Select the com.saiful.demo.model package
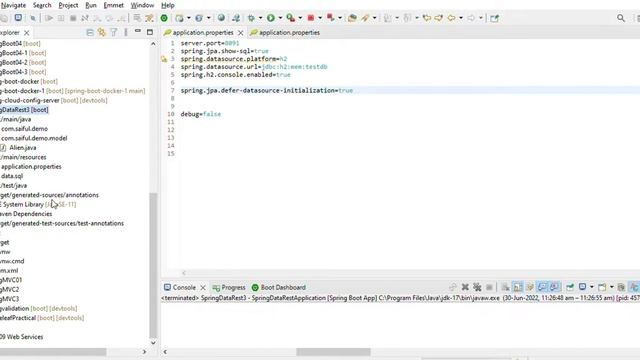Image resolution: width=640 pixels, height=360 pixels. point(34,138)
